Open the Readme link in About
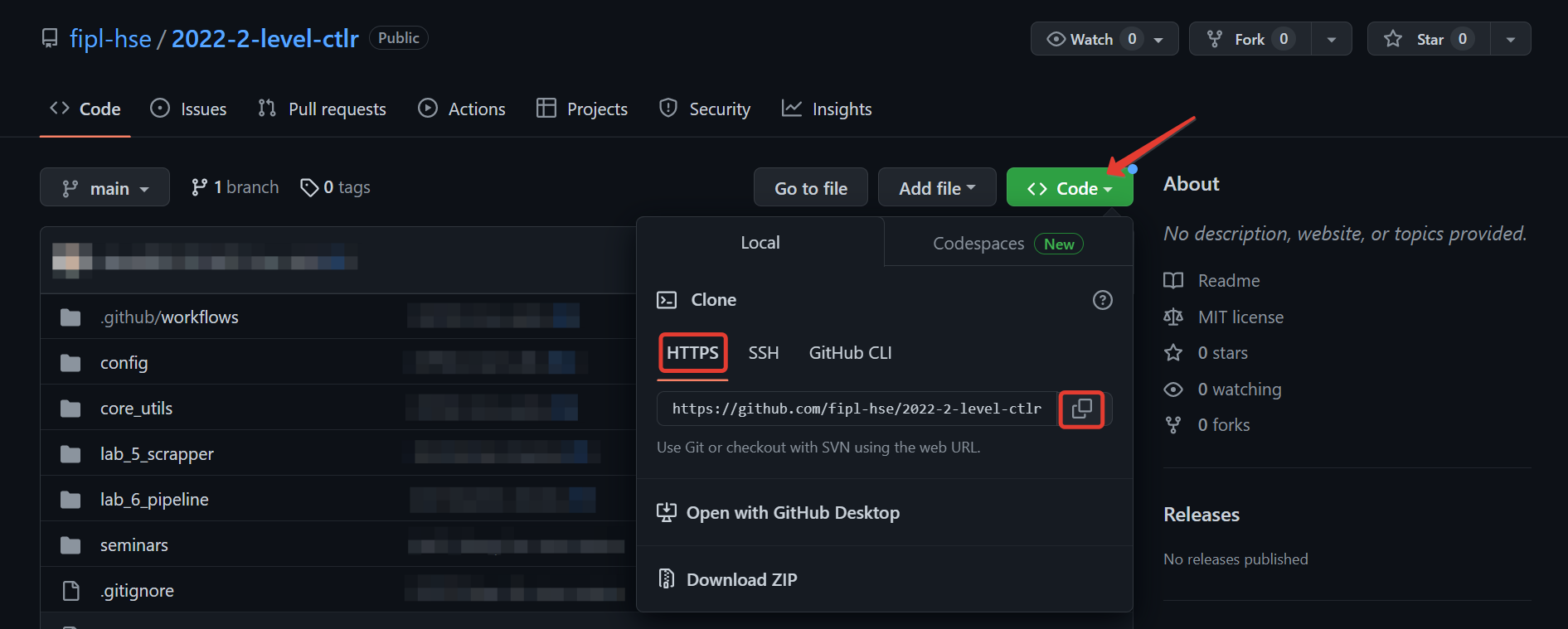 click(1228, 281)
